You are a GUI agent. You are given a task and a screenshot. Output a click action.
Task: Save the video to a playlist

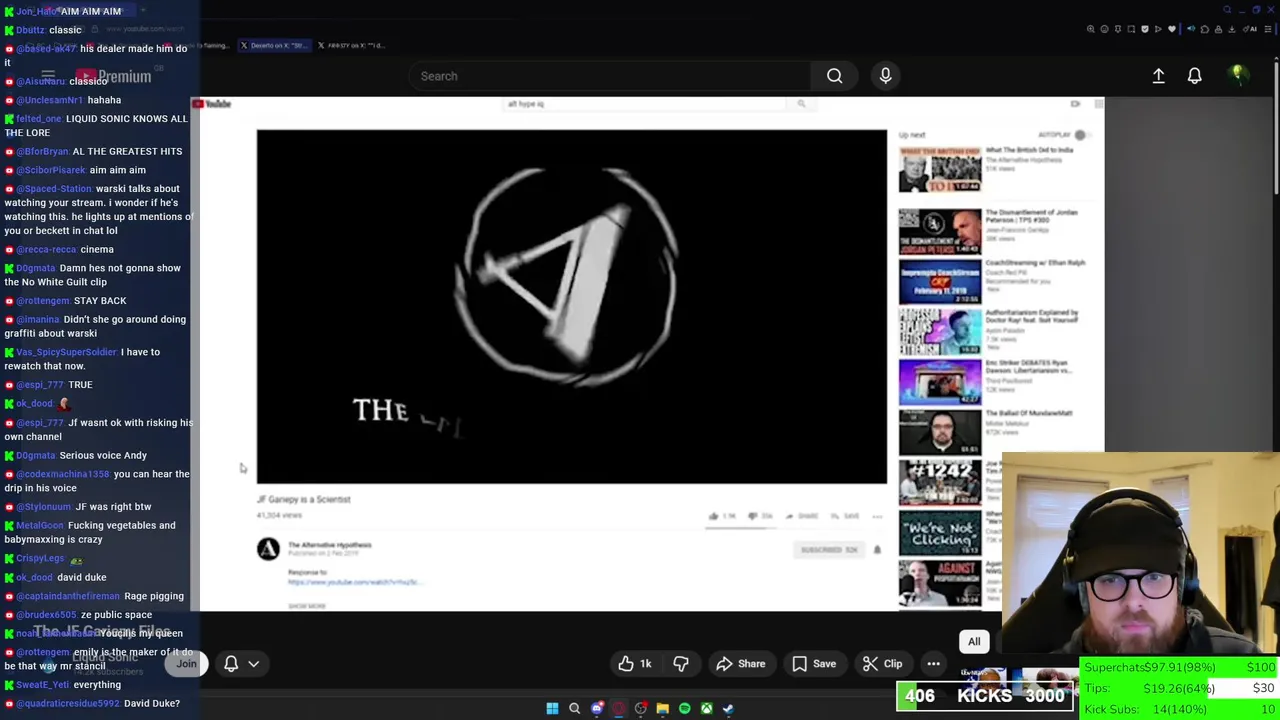(813, 664)
